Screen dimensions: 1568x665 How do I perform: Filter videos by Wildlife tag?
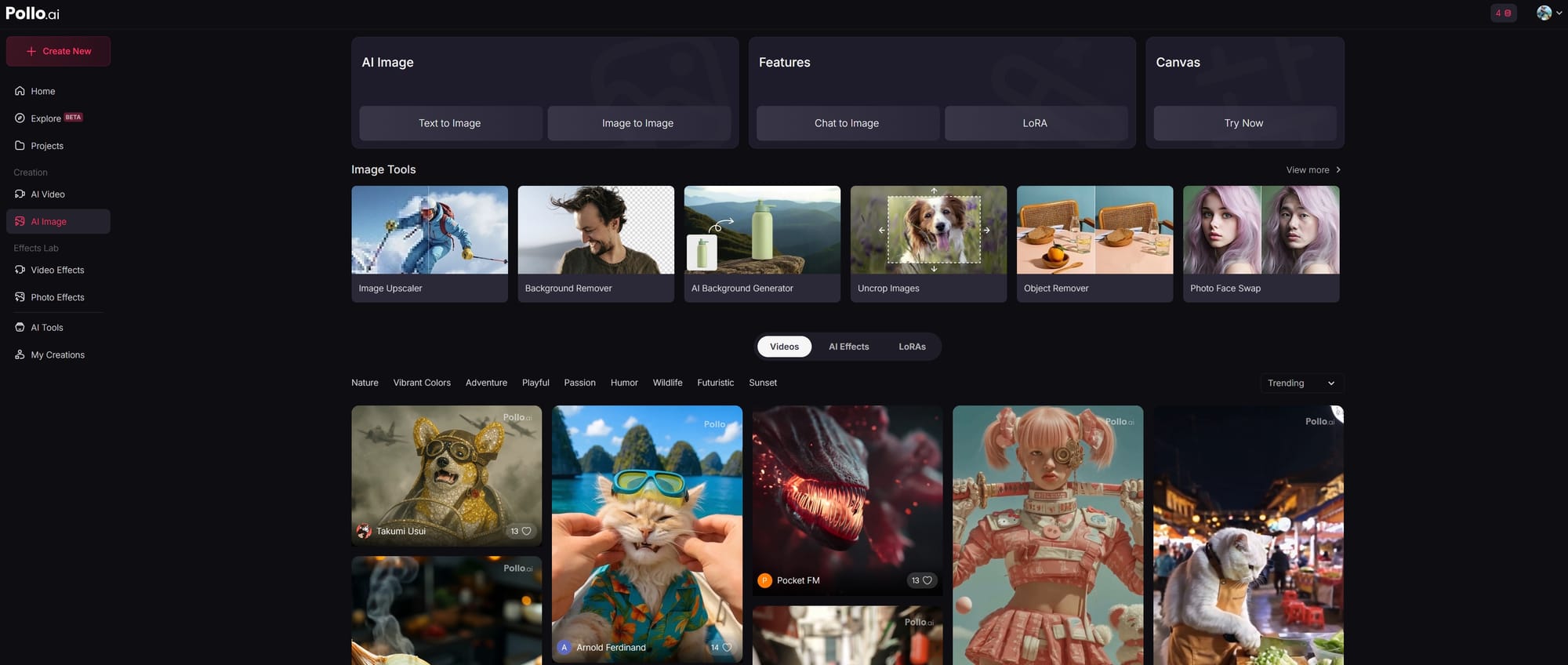click(667, 383)
